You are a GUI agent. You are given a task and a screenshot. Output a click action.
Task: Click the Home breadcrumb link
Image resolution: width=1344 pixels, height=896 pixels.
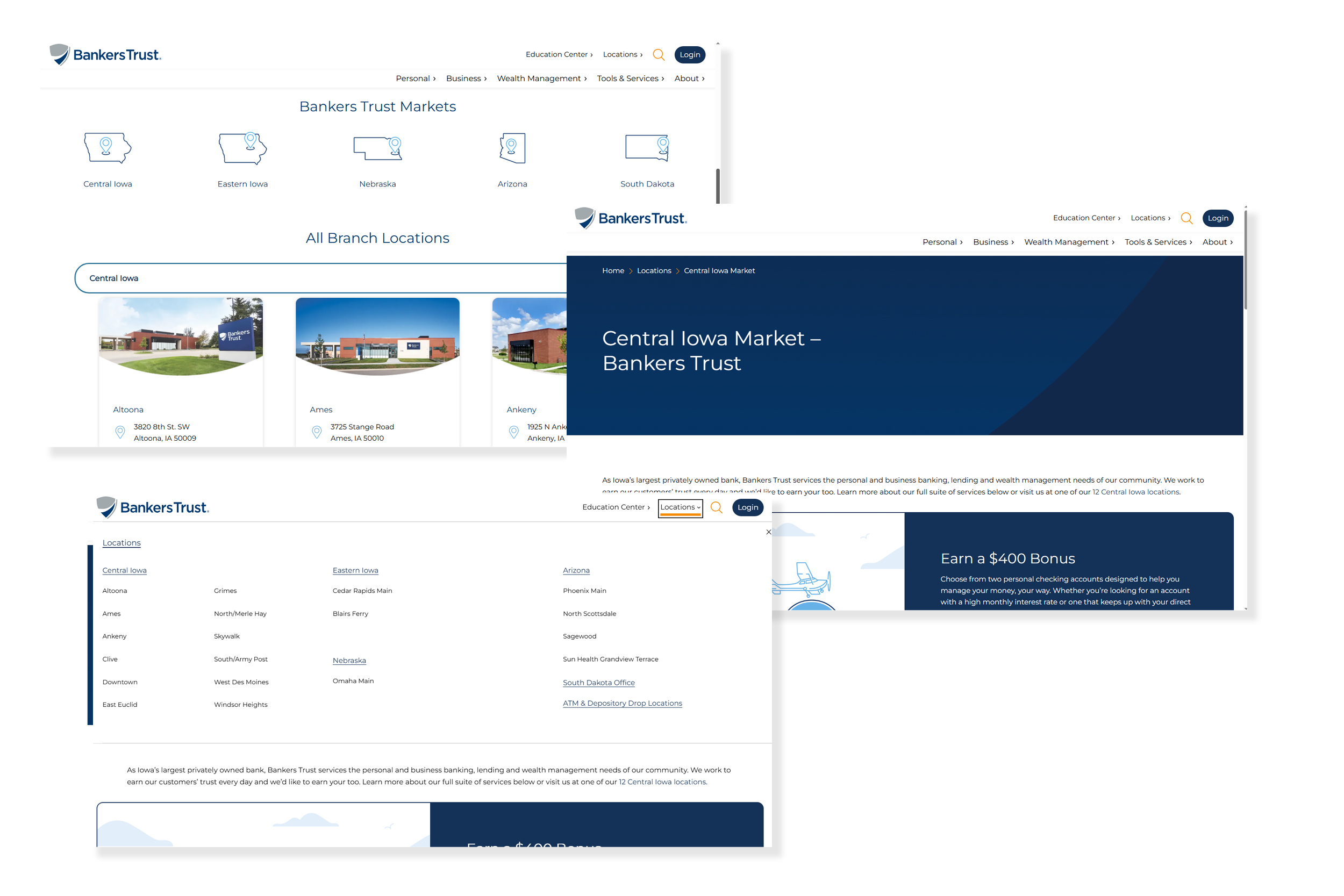point(613,271)
